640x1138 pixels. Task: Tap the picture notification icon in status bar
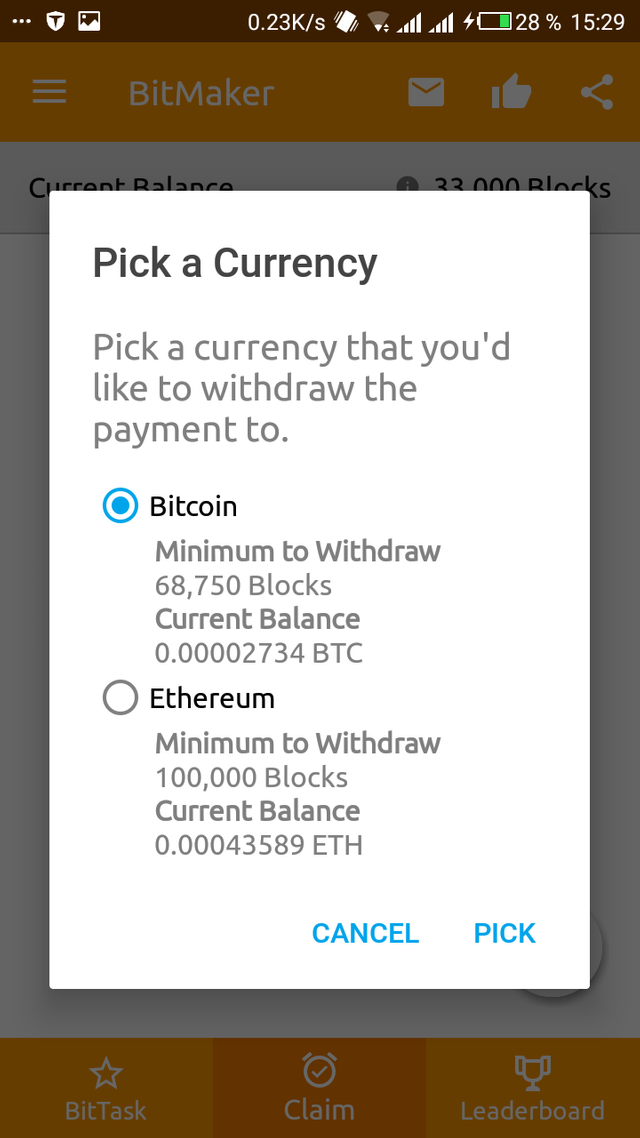[x=89, y=21]
